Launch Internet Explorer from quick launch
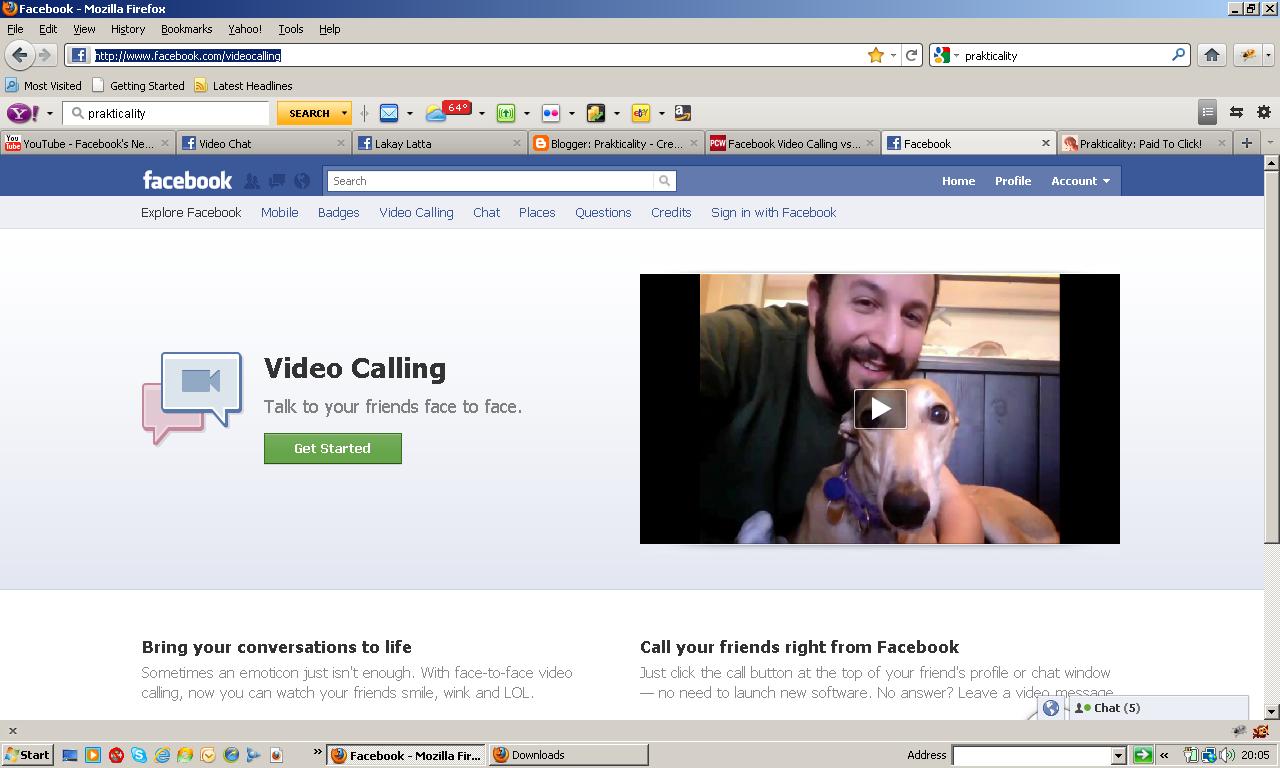Image resolution: width=1280 pixels, height=768 pixels. (x=162, y=755)
